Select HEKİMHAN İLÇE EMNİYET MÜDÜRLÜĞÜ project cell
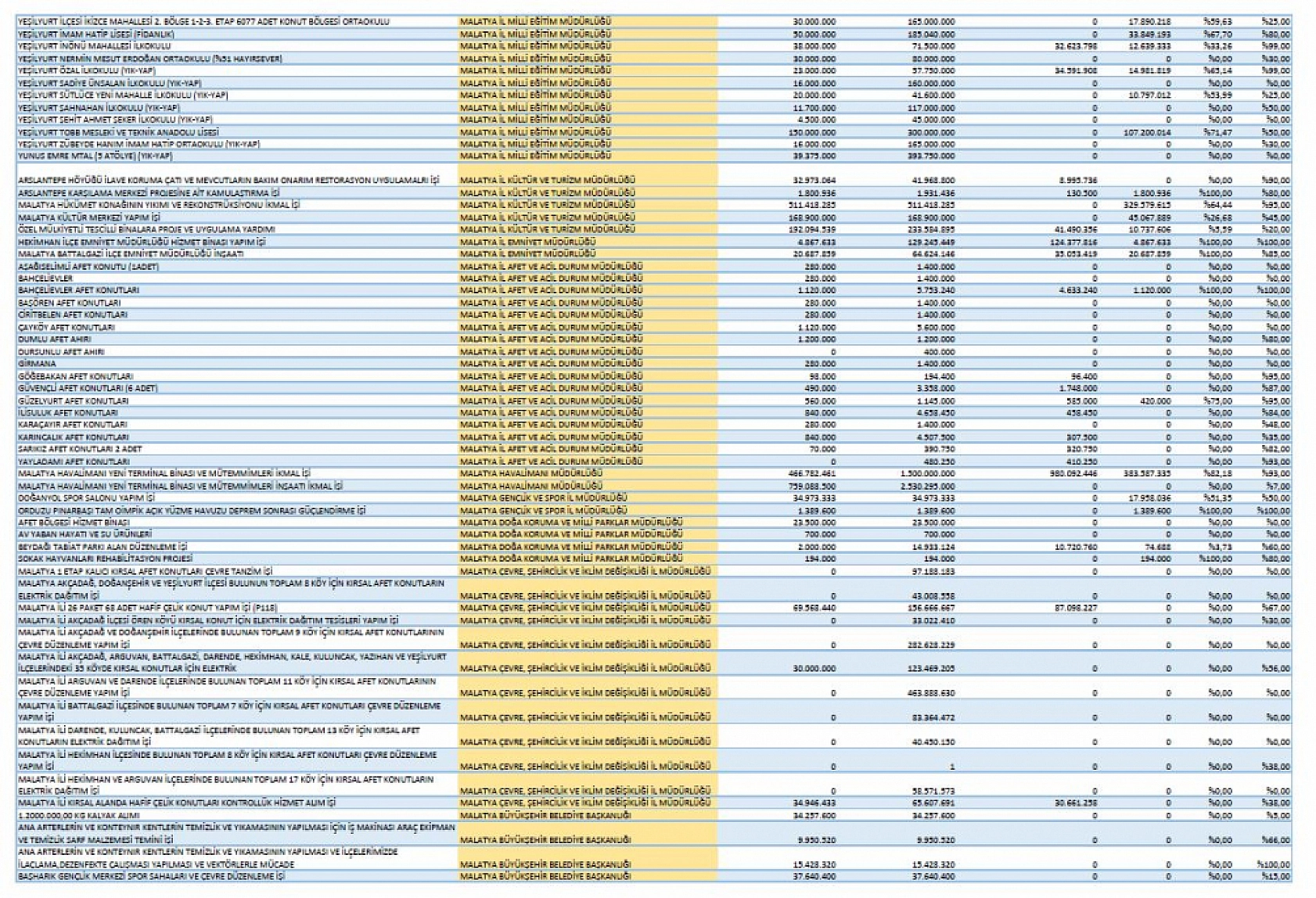 pos(142,242)
